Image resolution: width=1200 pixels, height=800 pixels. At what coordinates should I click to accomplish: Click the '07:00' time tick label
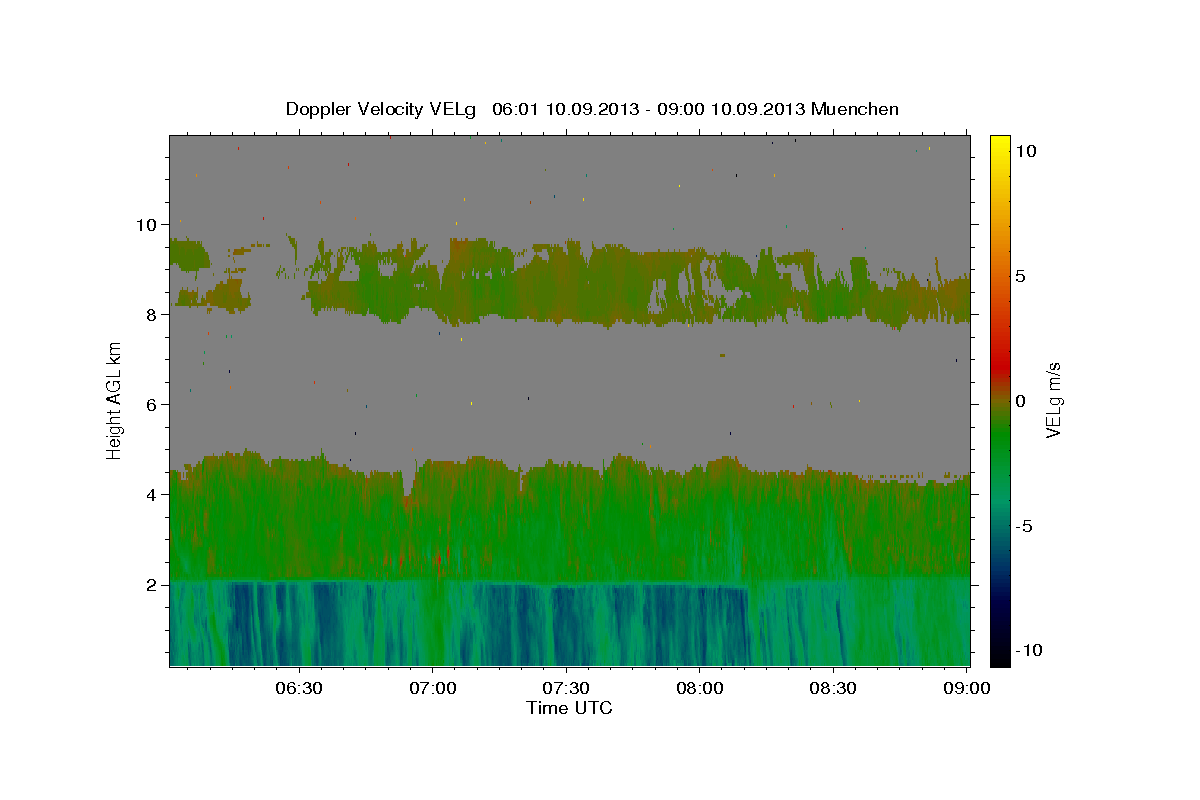[433, 688]
